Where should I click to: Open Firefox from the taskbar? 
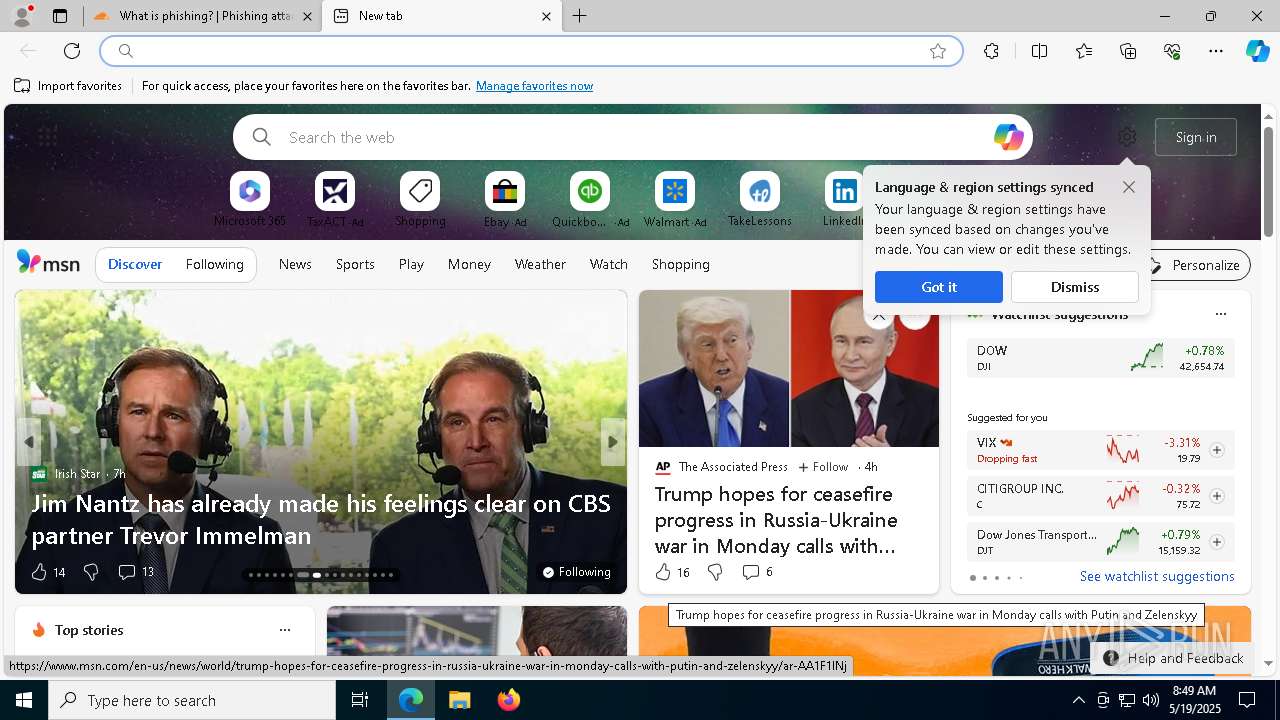click(x=508, y=700)
